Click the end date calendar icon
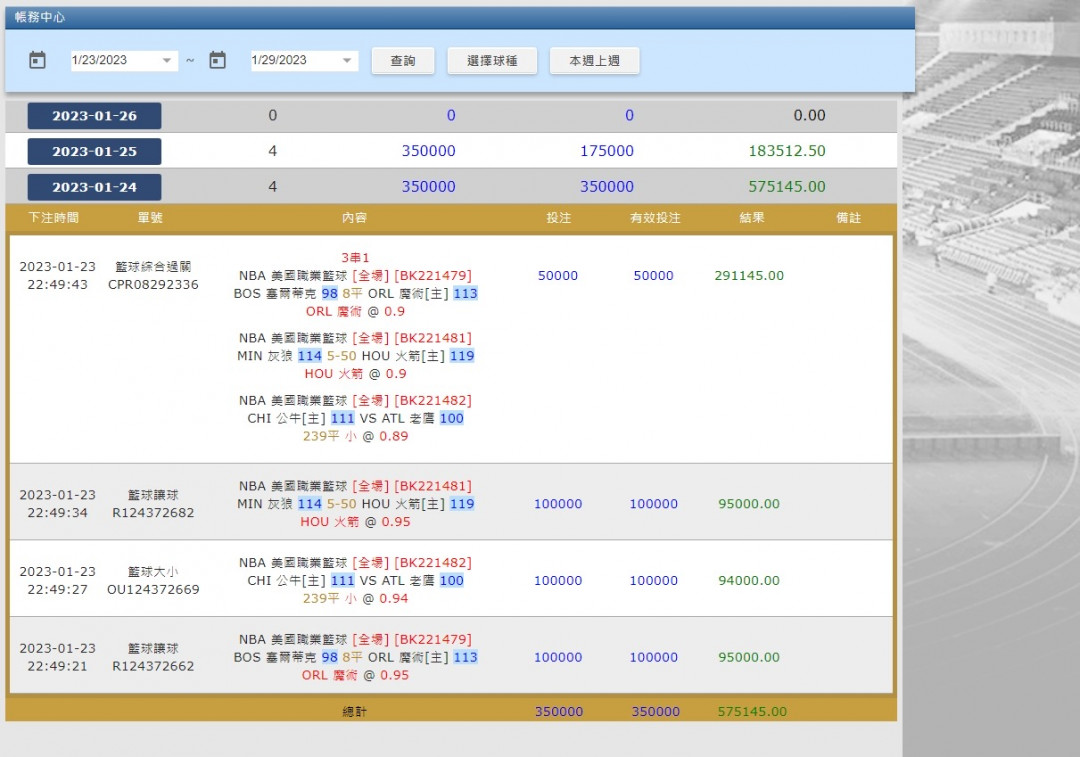This screenshot has height=757, width=1080. coord(217,60)
